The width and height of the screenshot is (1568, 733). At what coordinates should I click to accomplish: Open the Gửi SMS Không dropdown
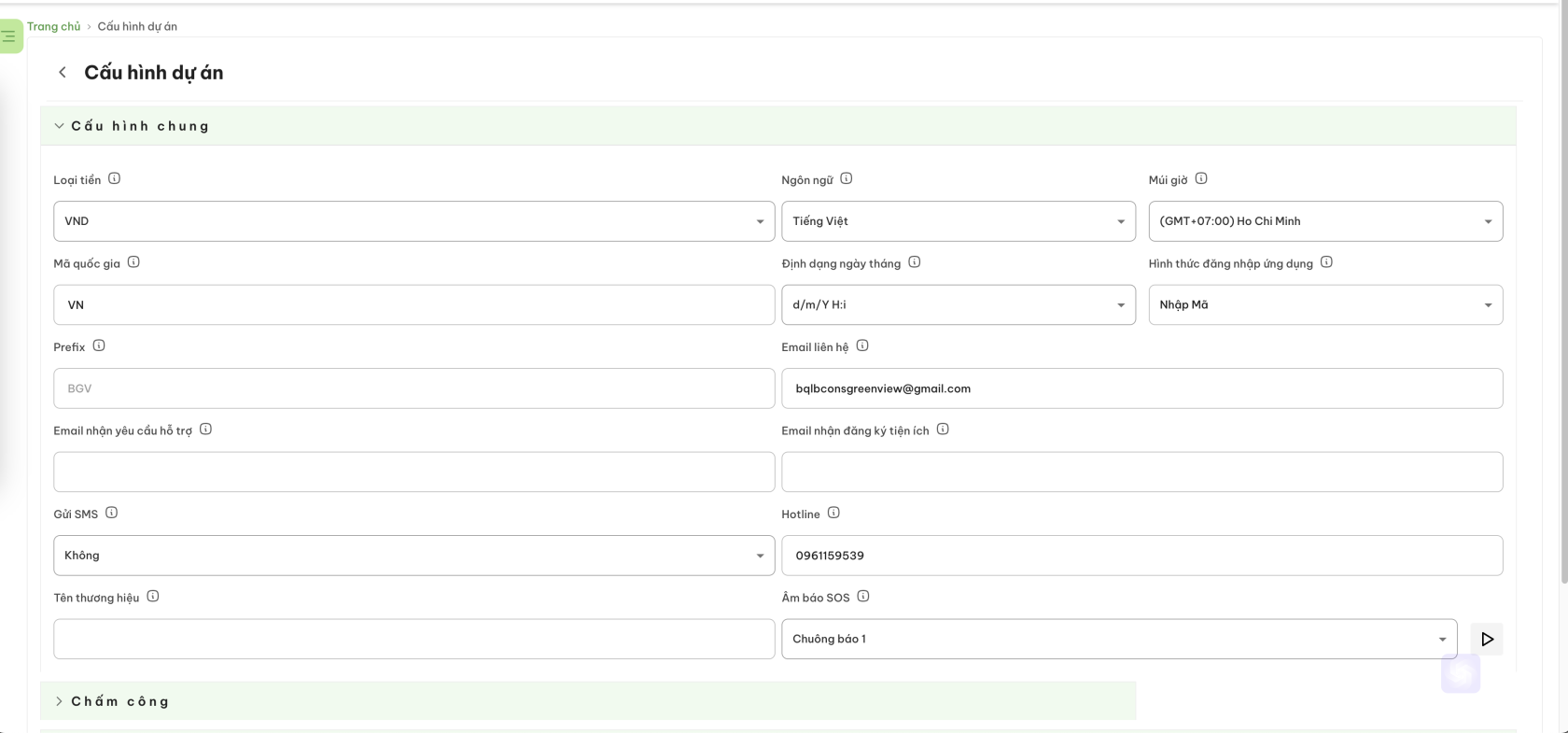(413, 556)
